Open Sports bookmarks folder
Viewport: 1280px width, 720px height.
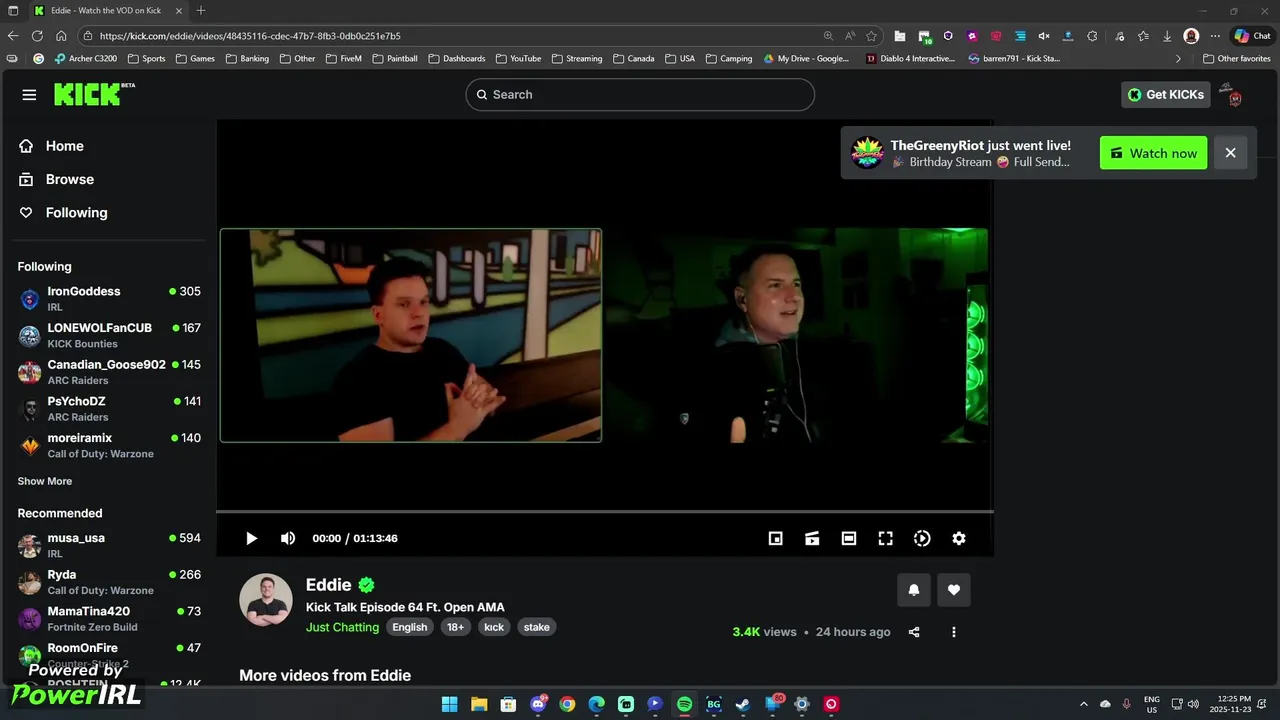[145, 59]
